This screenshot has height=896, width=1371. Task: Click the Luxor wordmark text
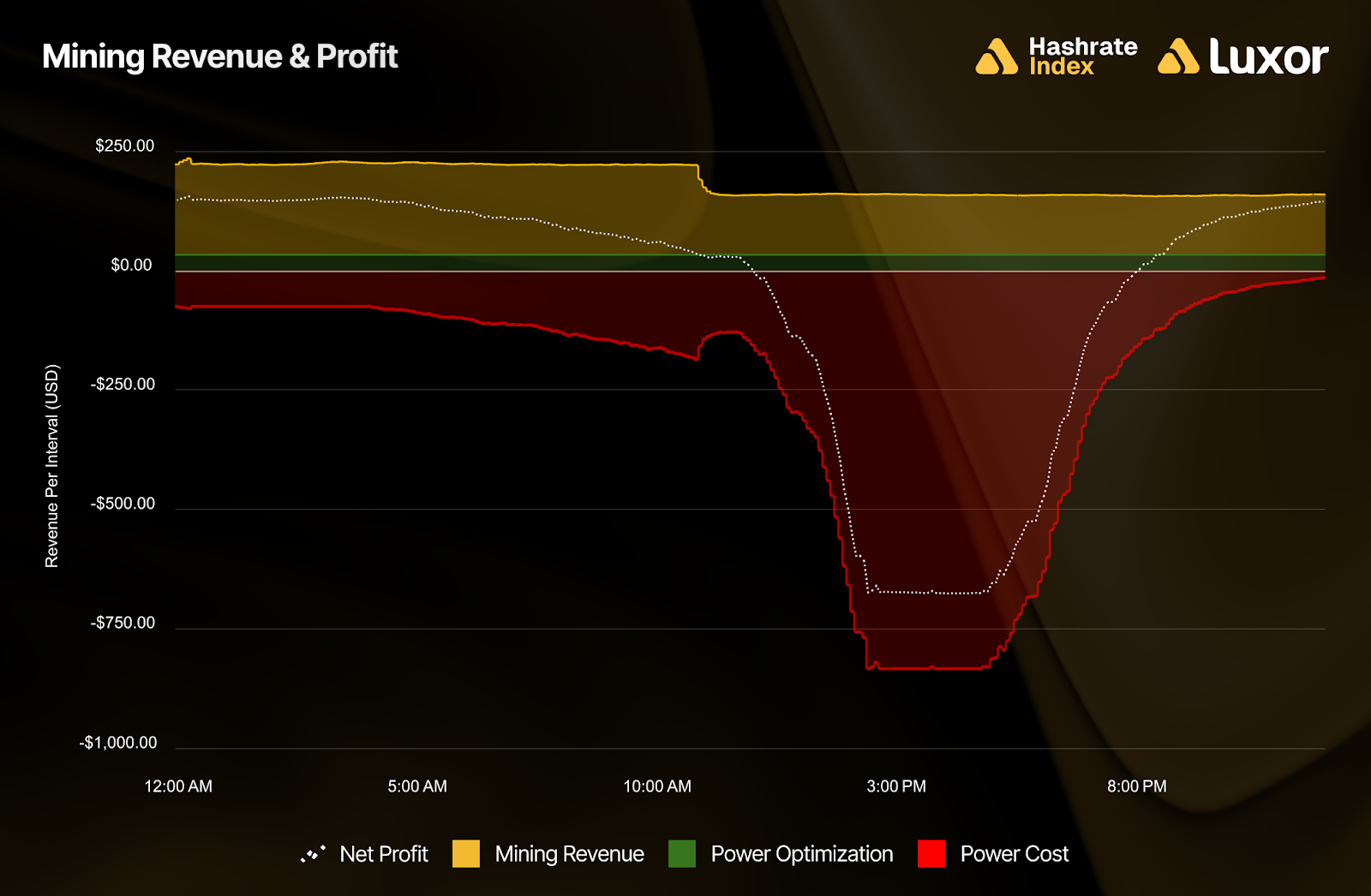point(1269,57)
